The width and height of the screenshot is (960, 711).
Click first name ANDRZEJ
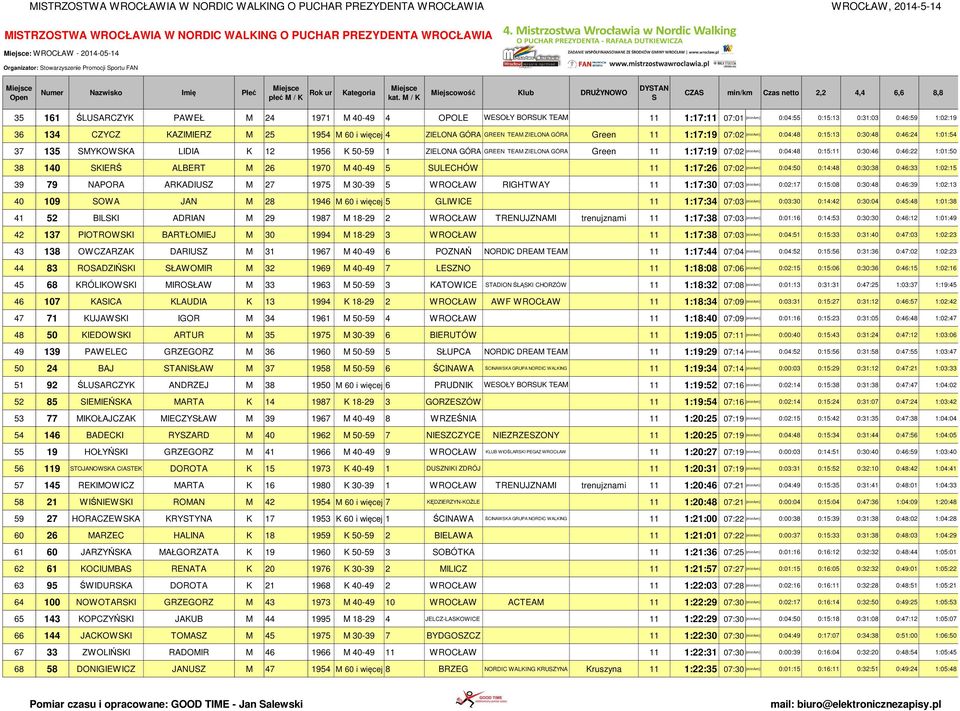tap(189, 385)
